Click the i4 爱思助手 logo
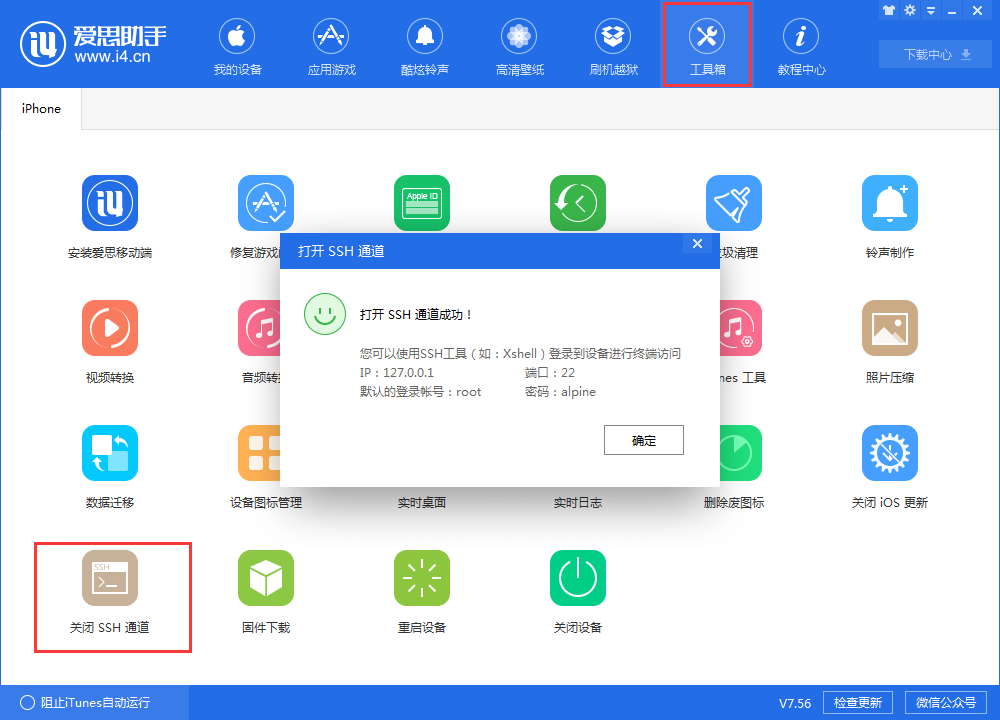Image resolution: width=1000 pixels, height=720 pixels. (94, 44)
